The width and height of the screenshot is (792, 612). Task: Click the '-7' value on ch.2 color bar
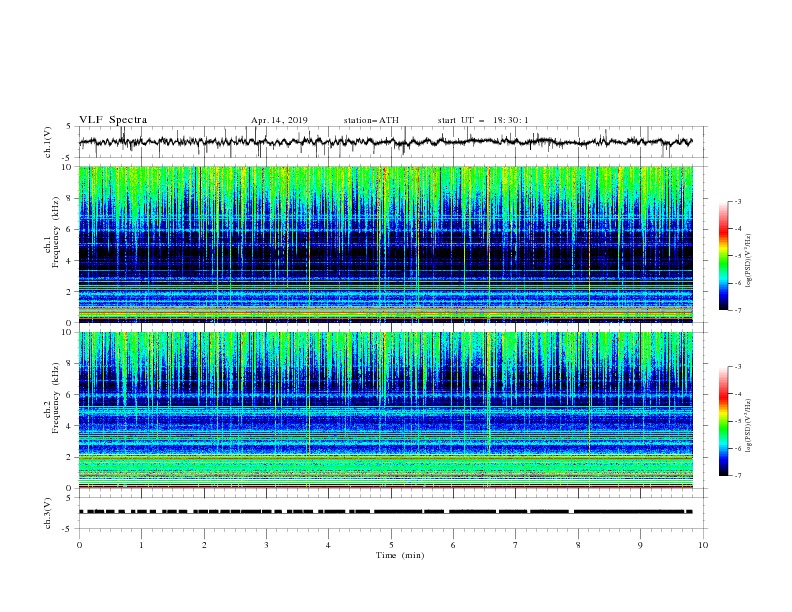(x=737, y=475)
